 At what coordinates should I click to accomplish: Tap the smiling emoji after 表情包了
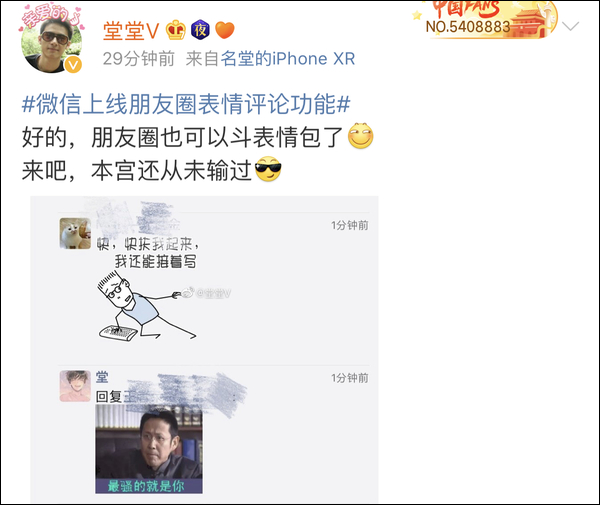coord(360,136)
